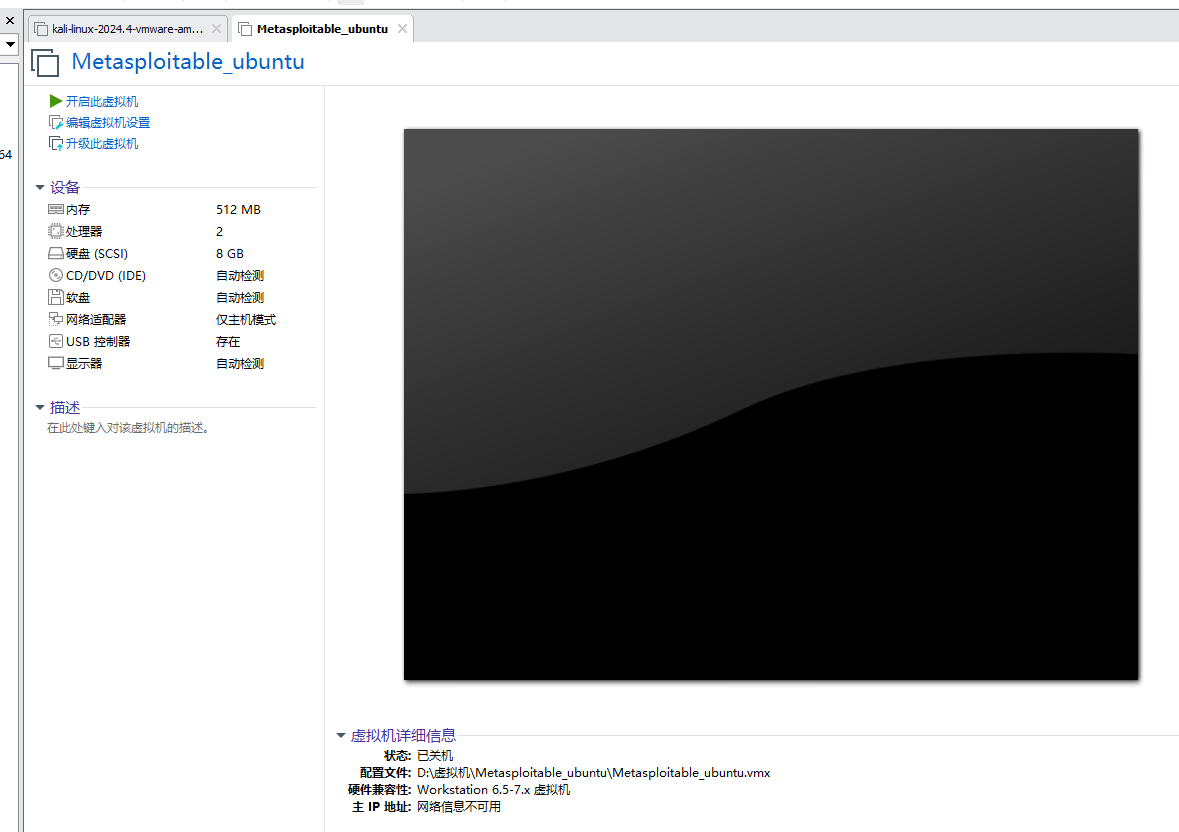
Task: Click the Workstation 6.5-7.x 虚拟机 compatibility value
Action: (493, 790)
